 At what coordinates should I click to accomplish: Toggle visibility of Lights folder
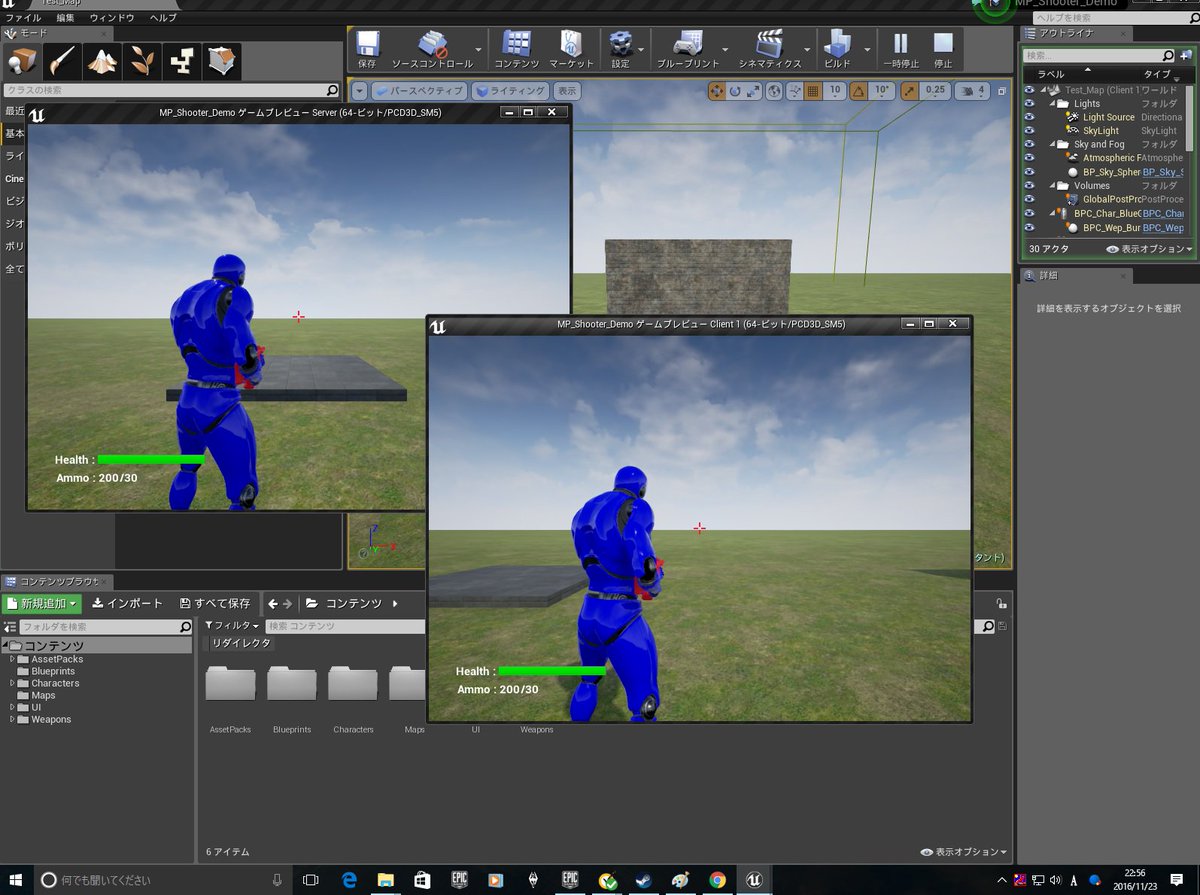(x=1029, y=103)
